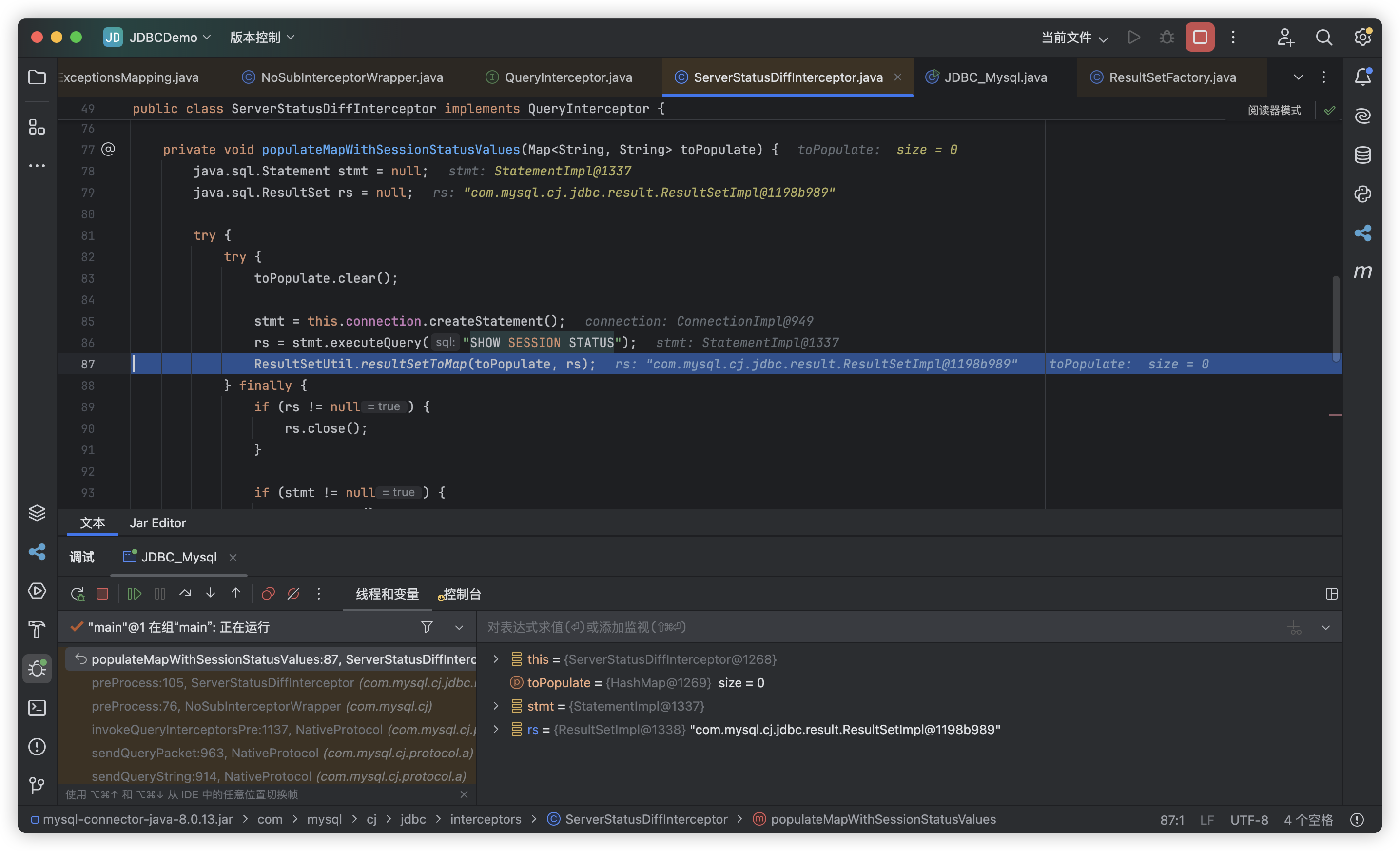1400x851 pixels.
Task: Select sendQueryPacket:963 stack frame
Action: (271, 753)
